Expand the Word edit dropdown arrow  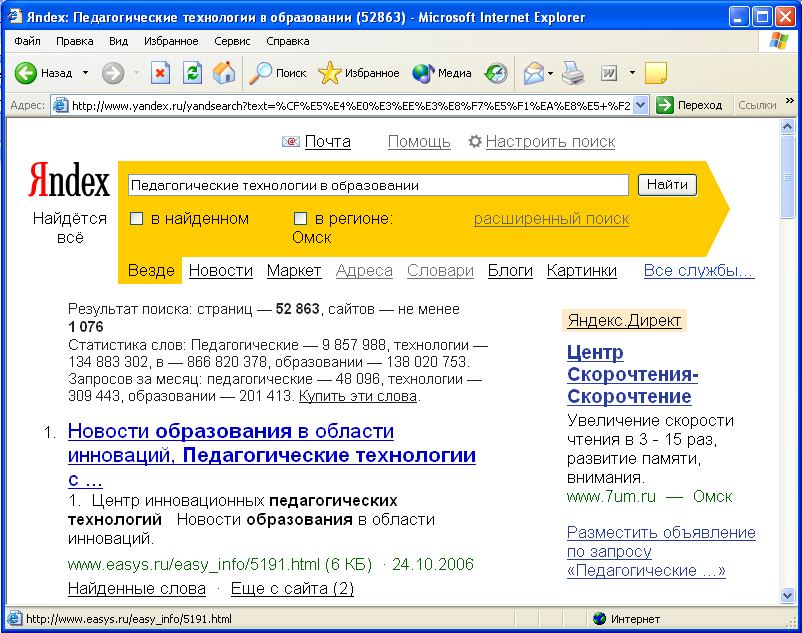tap(632, 73)
